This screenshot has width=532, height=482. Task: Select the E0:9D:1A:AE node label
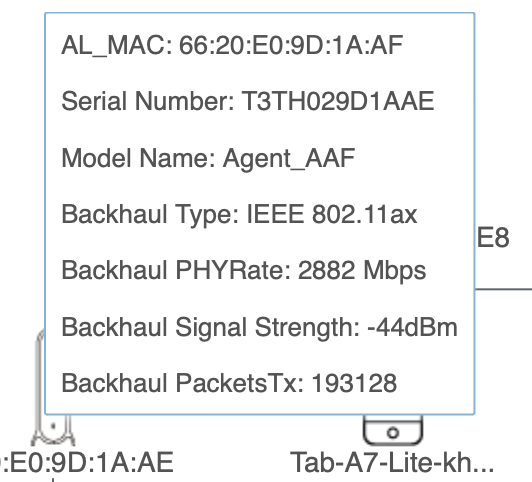[x=87, y=462]
